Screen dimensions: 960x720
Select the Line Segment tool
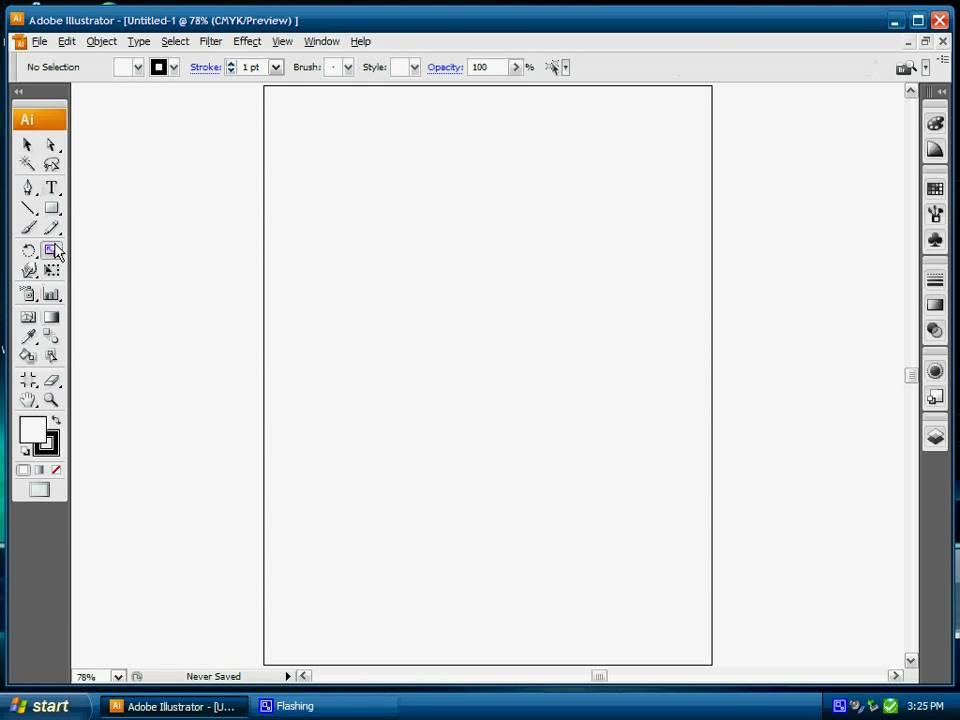tap(28, 208)
